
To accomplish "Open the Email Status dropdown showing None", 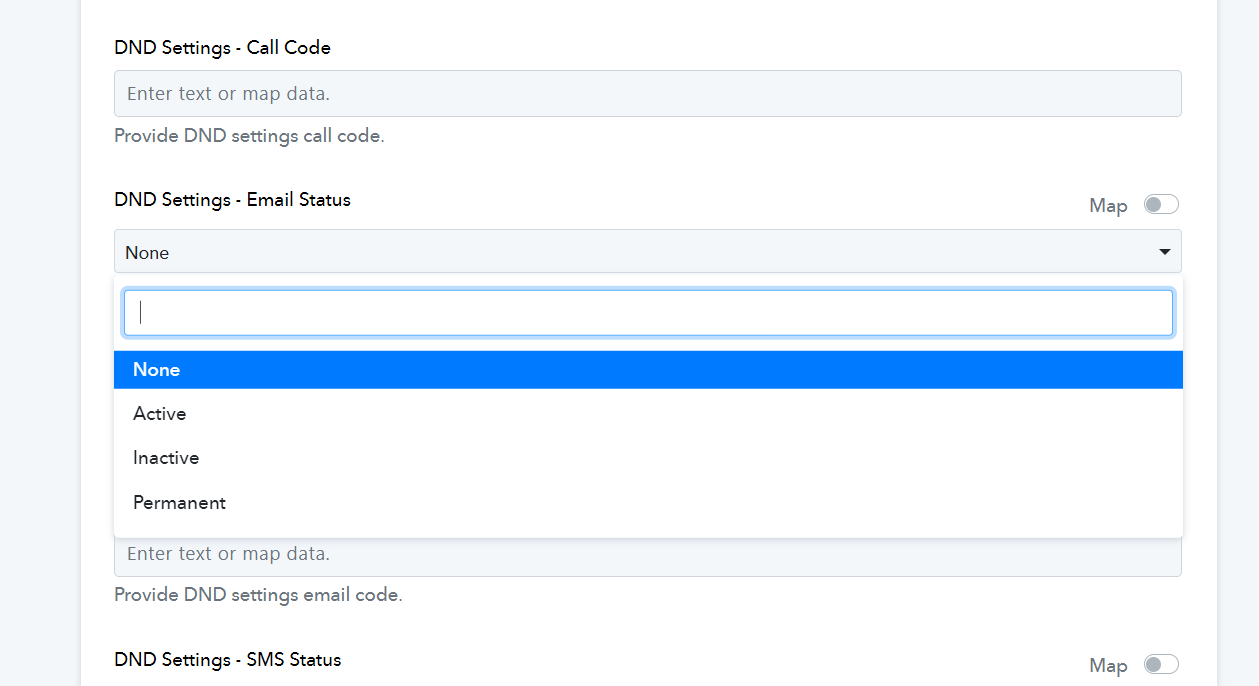I will pyautogui.click(x=647, y=251).
